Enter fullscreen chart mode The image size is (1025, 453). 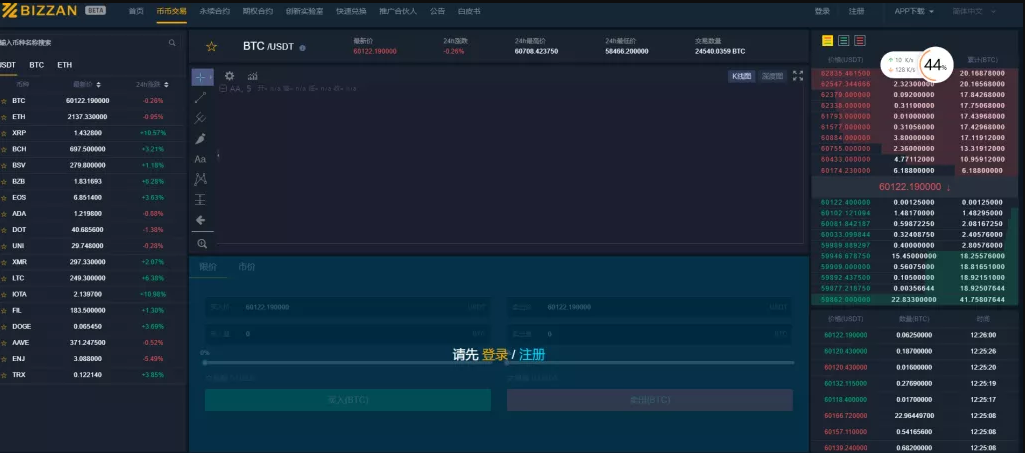click(798, 76)
